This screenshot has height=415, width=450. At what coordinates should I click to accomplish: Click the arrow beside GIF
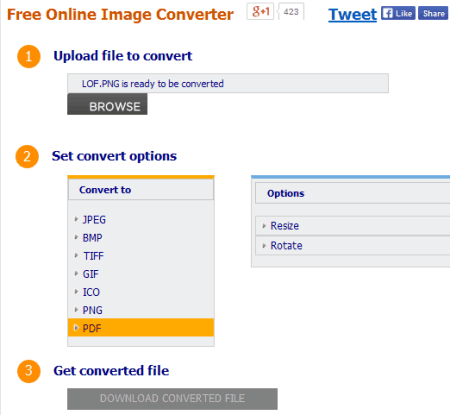(x=76, y=273)
